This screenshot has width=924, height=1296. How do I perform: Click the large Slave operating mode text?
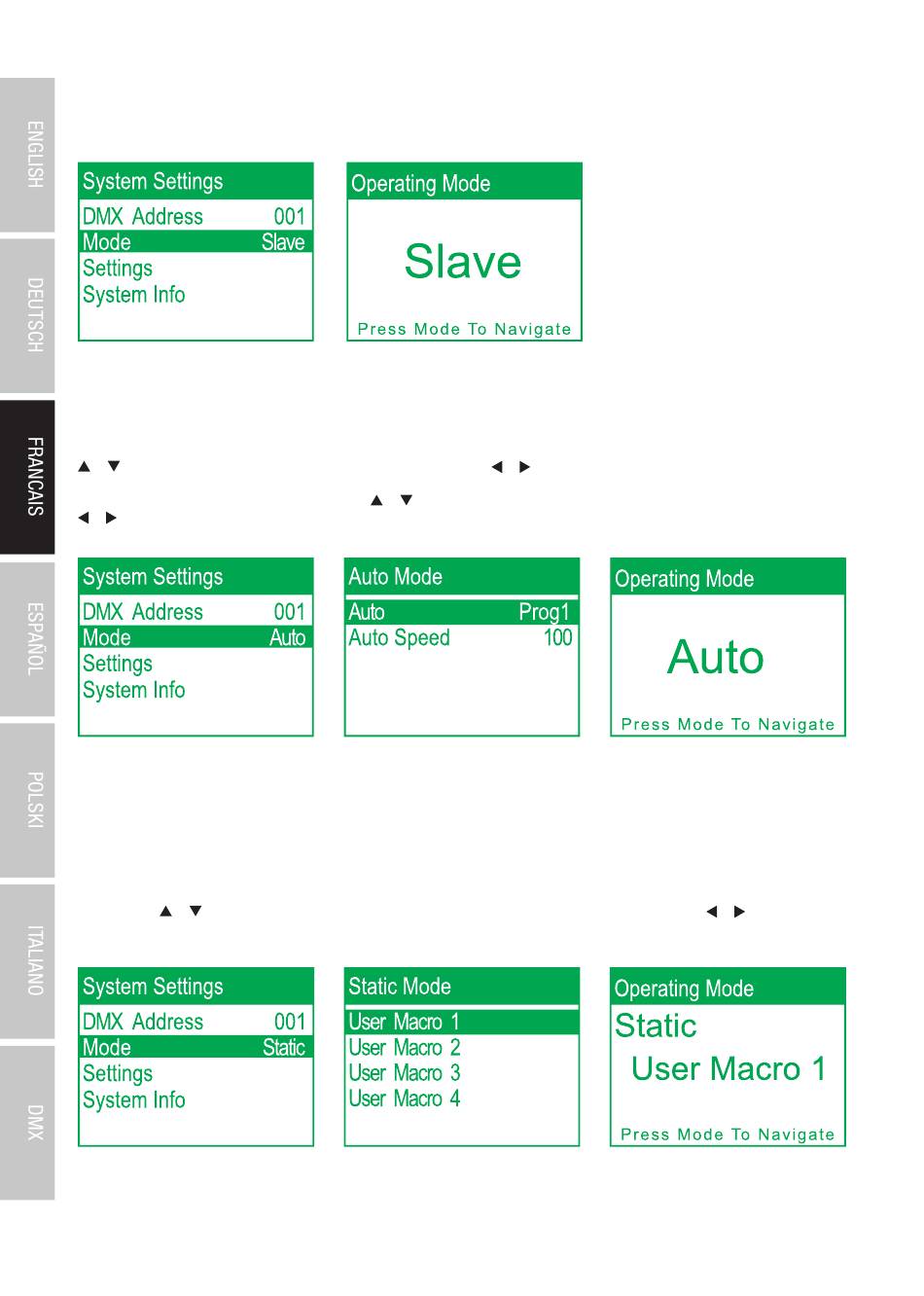click(x=463, y=262)
